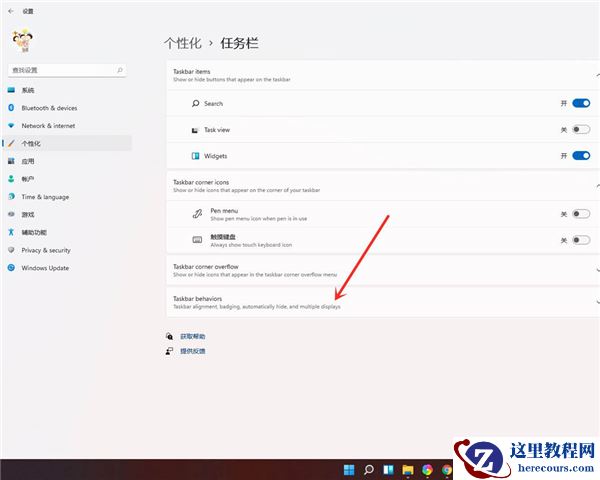This screenshot has width=600, height=480.
Task: Click 个性化 in the breadcrumb title
Action: [x=183, y=43]
